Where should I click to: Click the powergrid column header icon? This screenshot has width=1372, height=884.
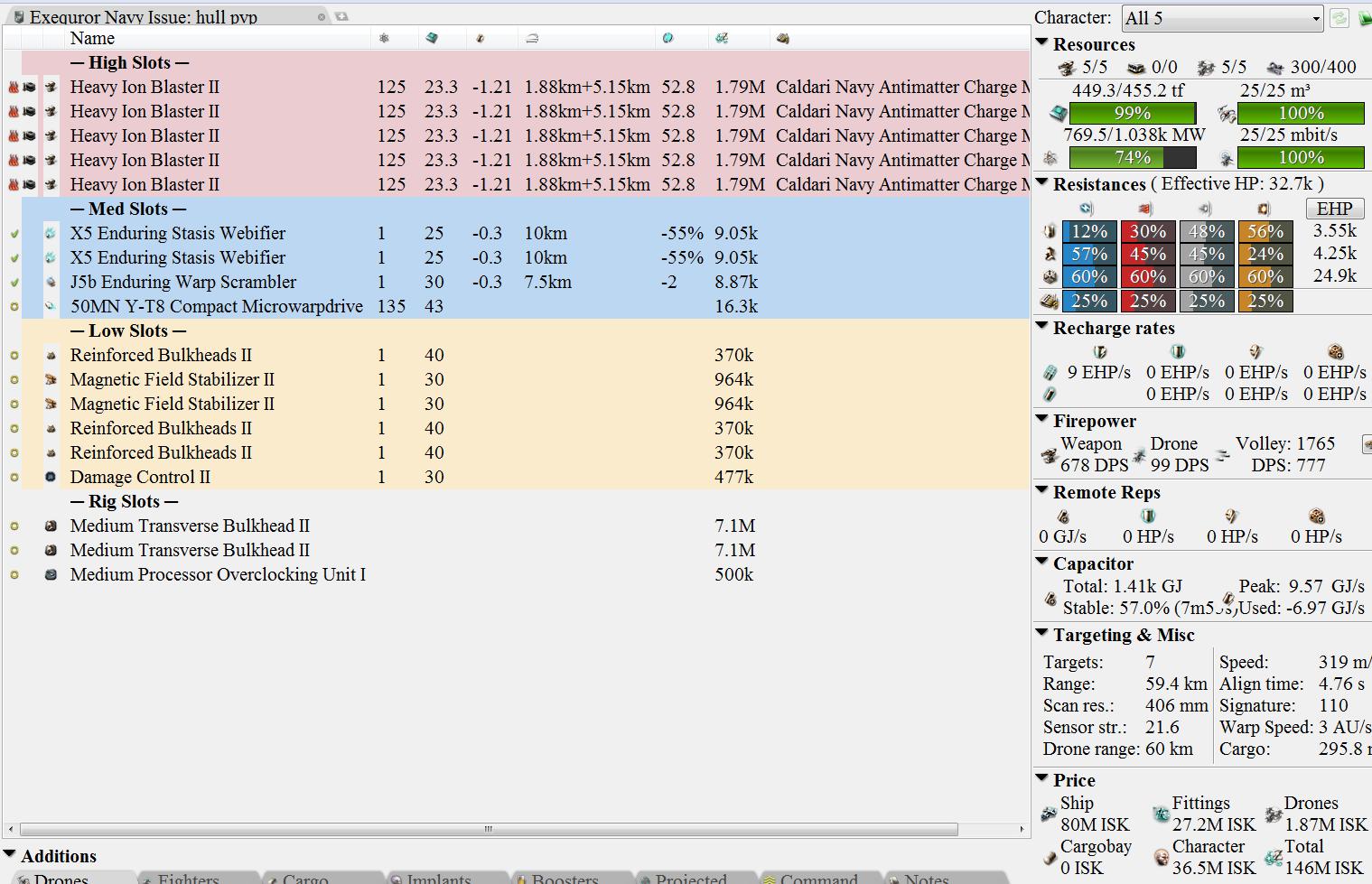coord(384,38)
